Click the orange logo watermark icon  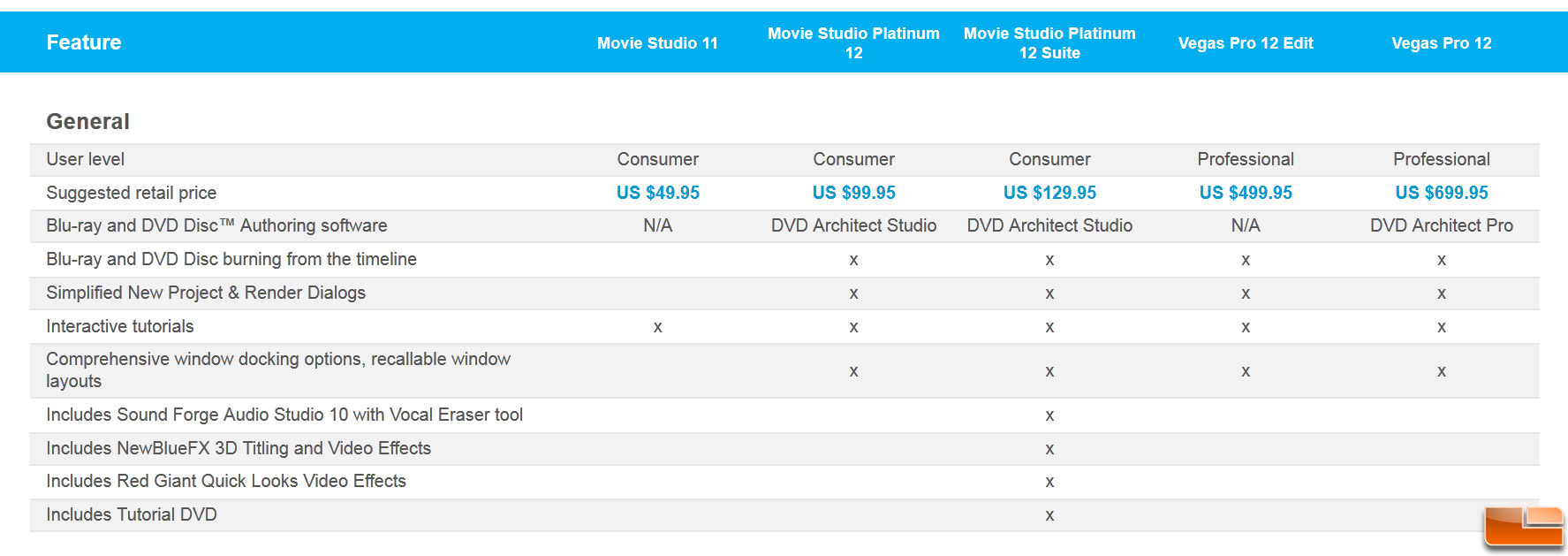tap(1524, 527)
